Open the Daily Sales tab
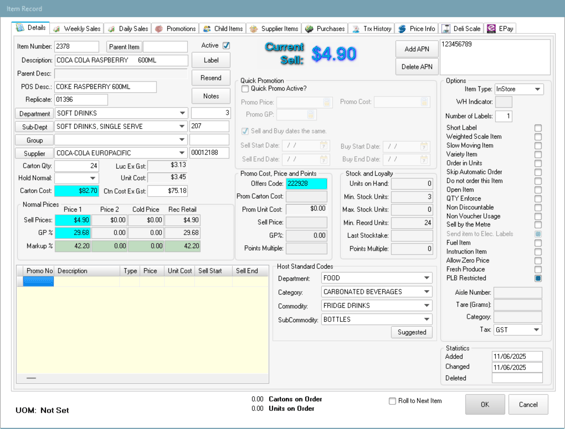The image size is (565, 429). tap(128, 28)
